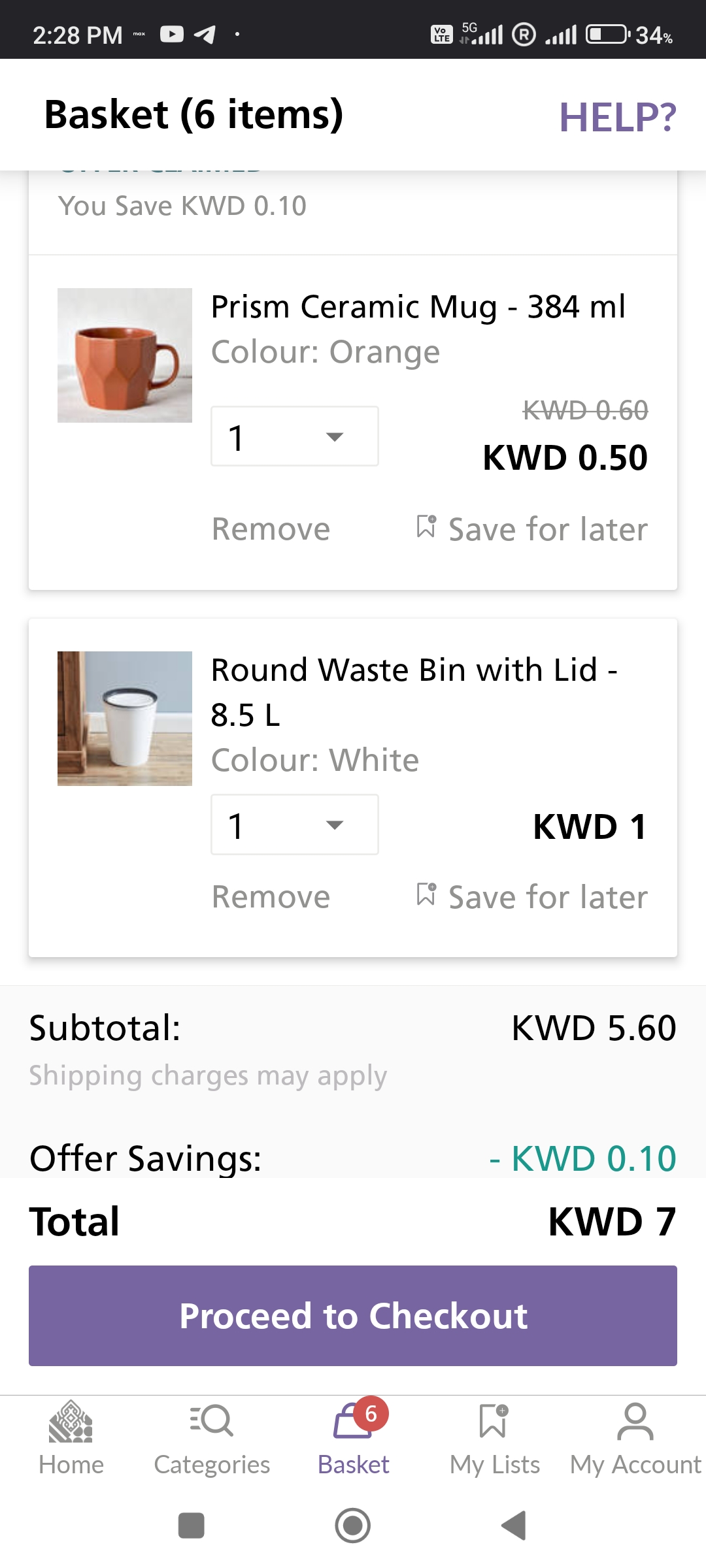Open Prism Ceramic Mug quantity dropdown
Viewport: 706px width, 1568px height.
coord(294,436)
